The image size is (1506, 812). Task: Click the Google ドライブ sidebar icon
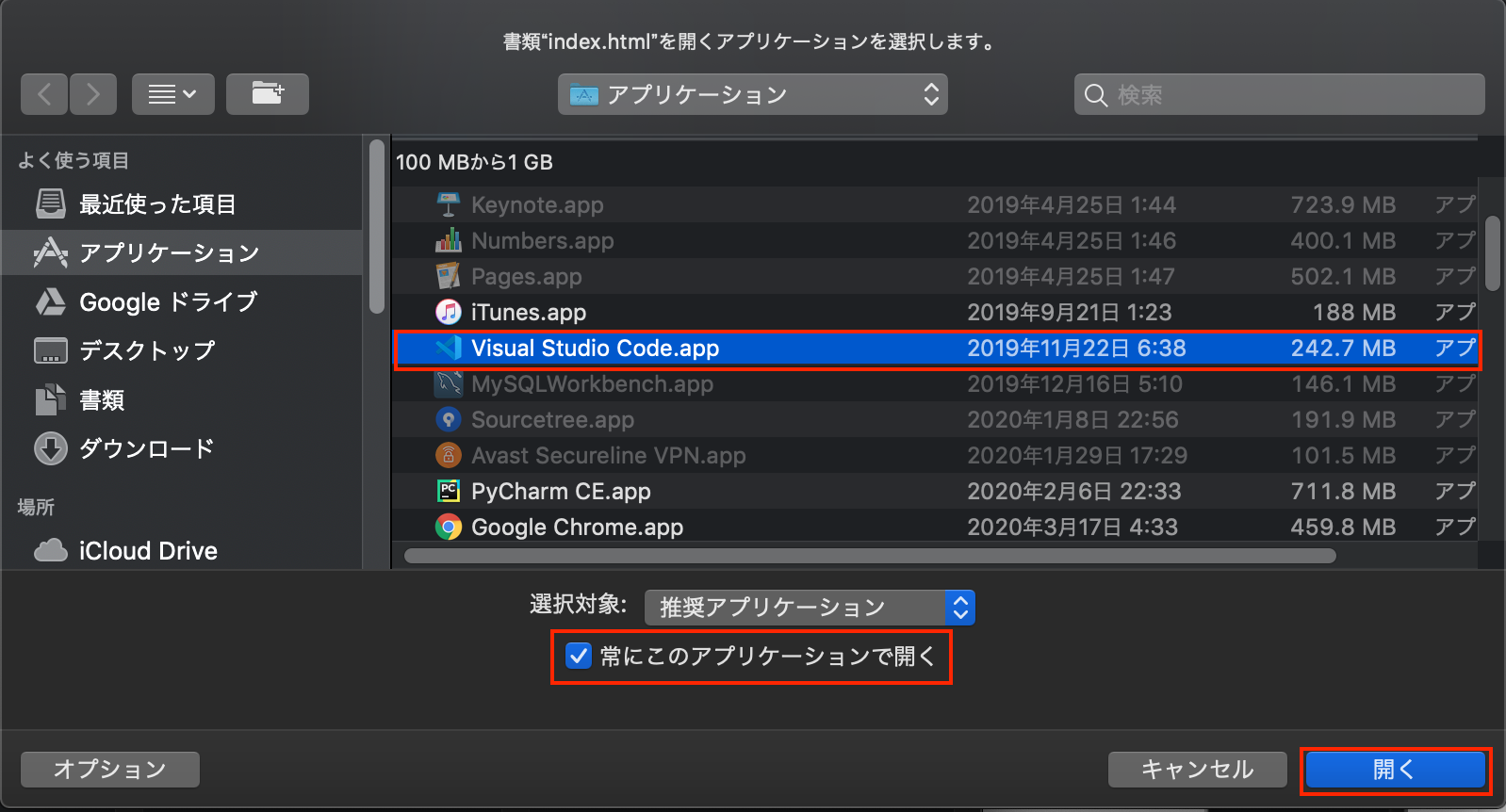(50, 301)
